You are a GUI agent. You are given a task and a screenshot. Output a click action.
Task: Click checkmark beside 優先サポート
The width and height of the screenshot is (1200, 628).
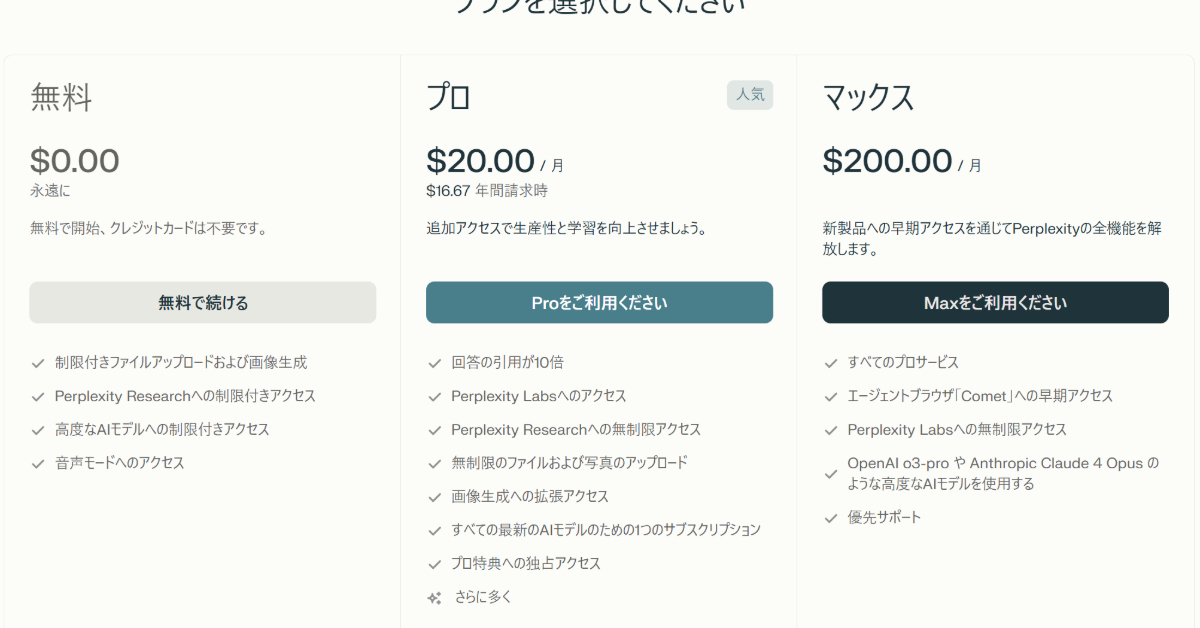830,518
